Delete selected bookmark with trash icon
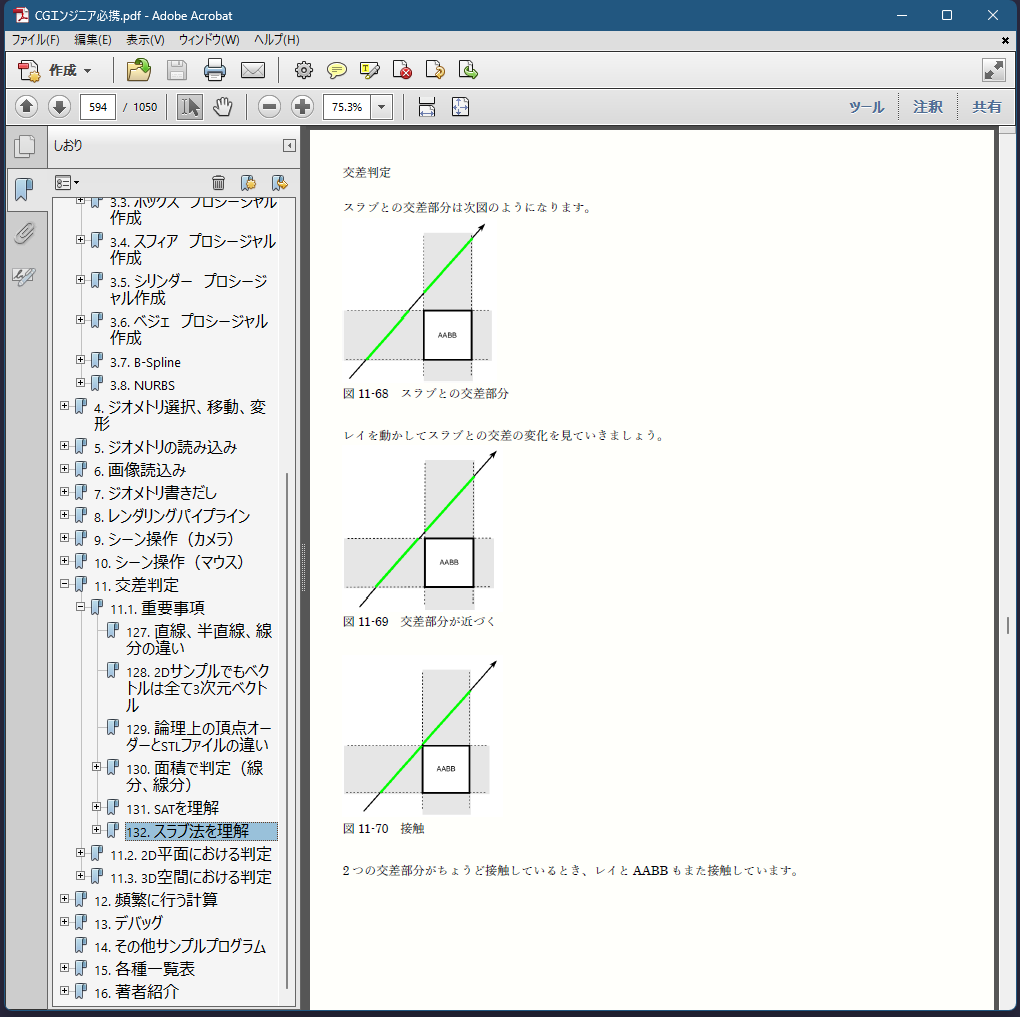The image size is (1020, 1017). tap(218, 182)
